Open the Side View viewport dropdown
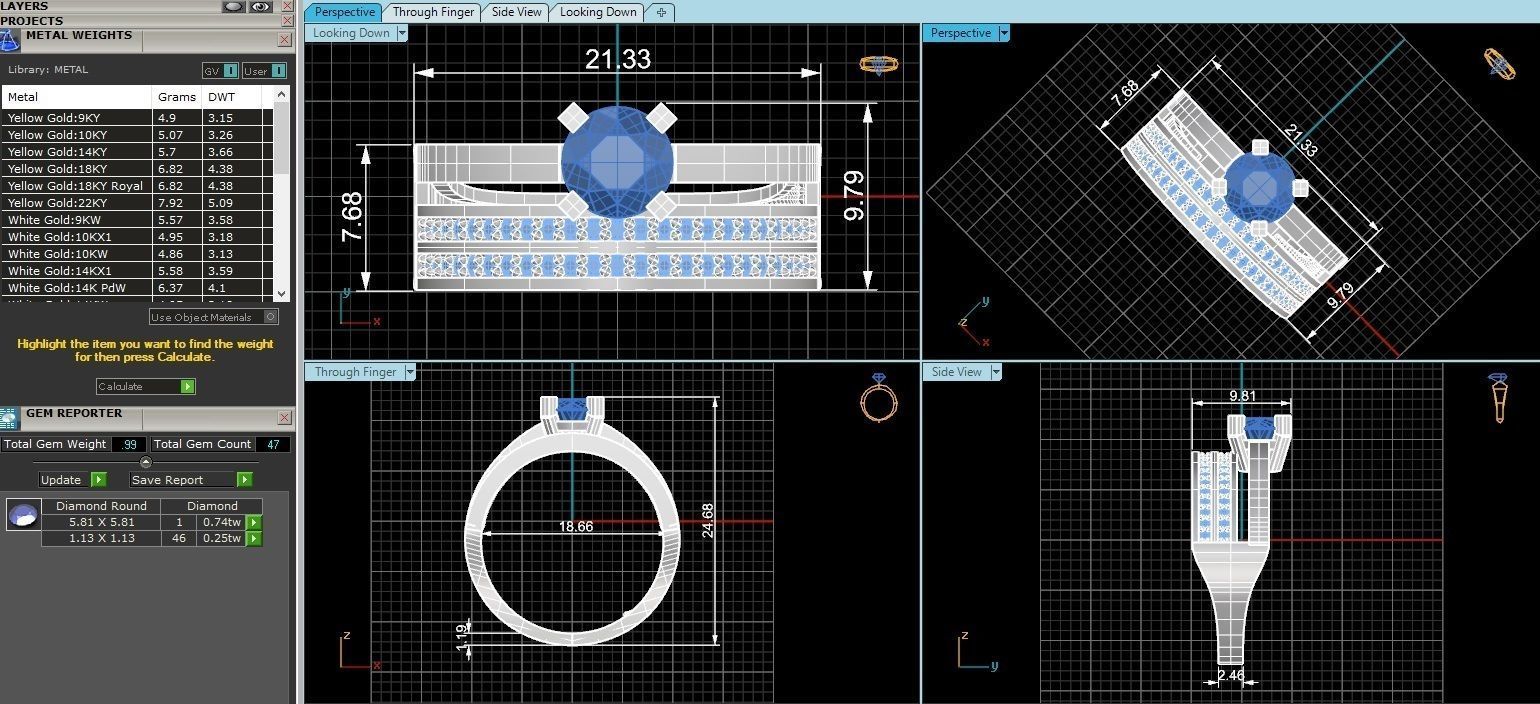 [996, 372]
